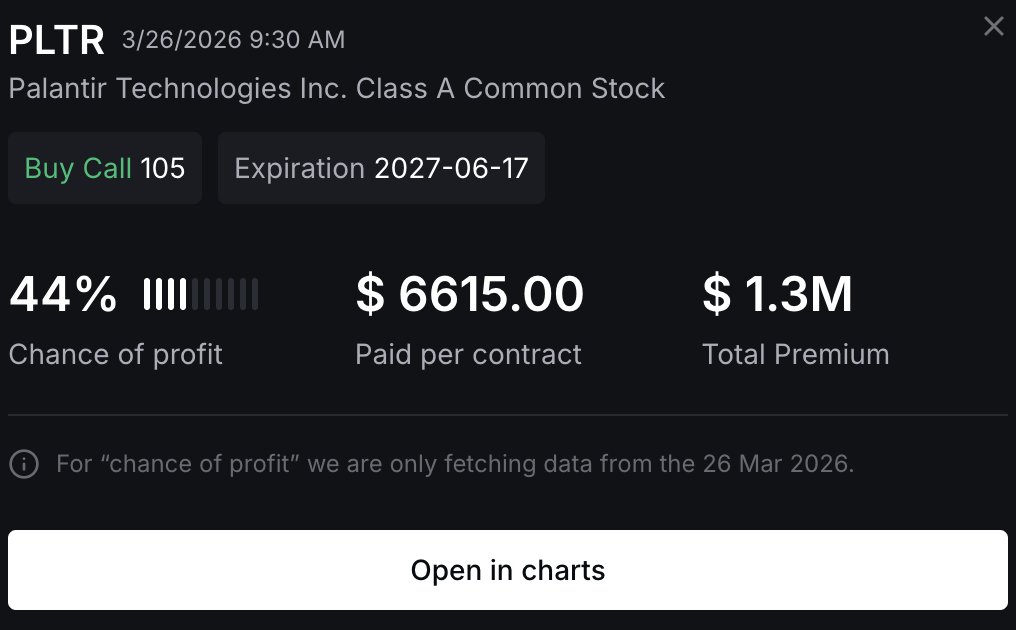Screen dimensions: 1016x630
Task: Click the chance of profit data note
Action: pyautogui.click(x=455, y=464)
